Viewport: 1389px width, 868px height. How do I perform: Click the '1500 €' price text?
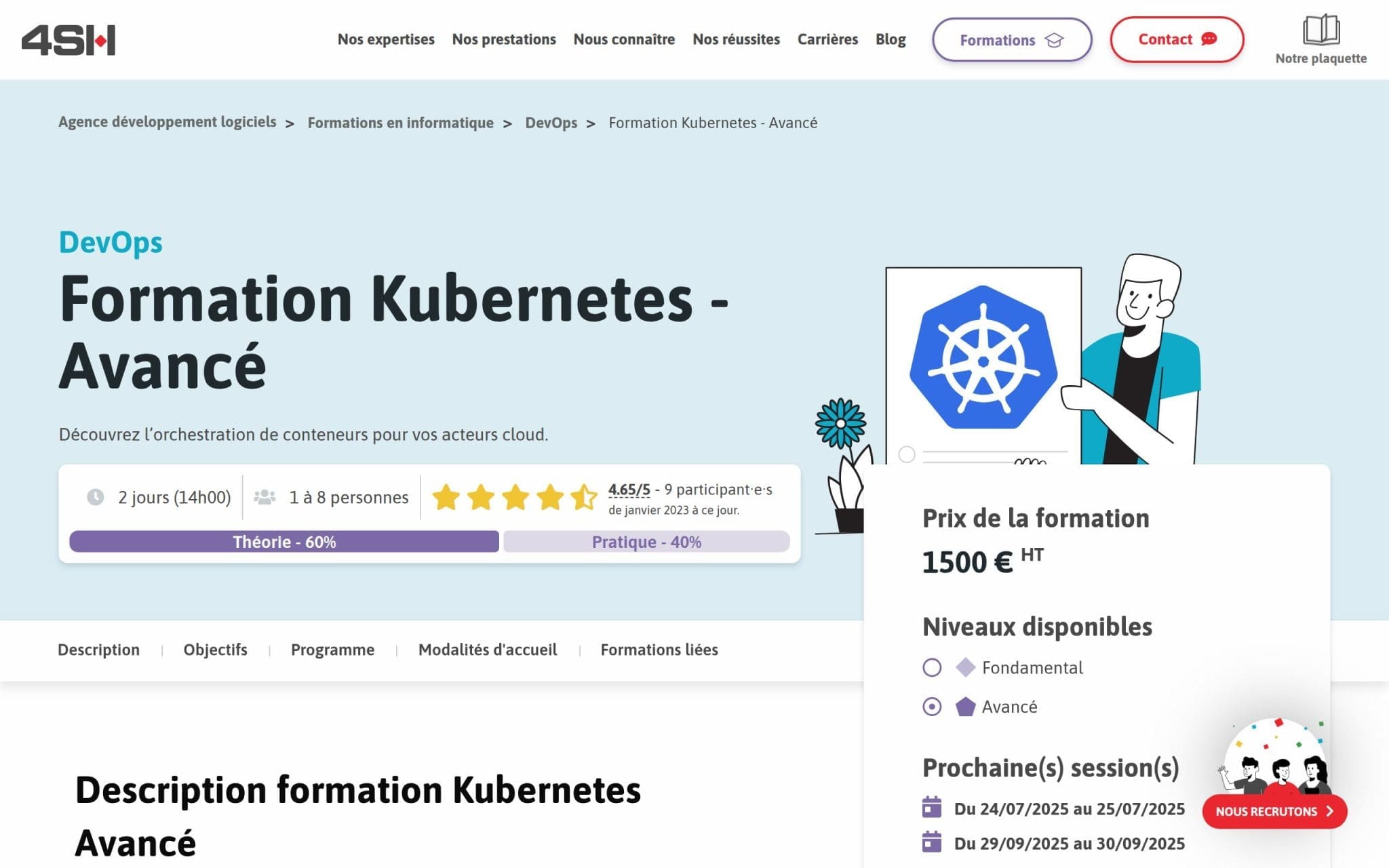pos(968,561)
